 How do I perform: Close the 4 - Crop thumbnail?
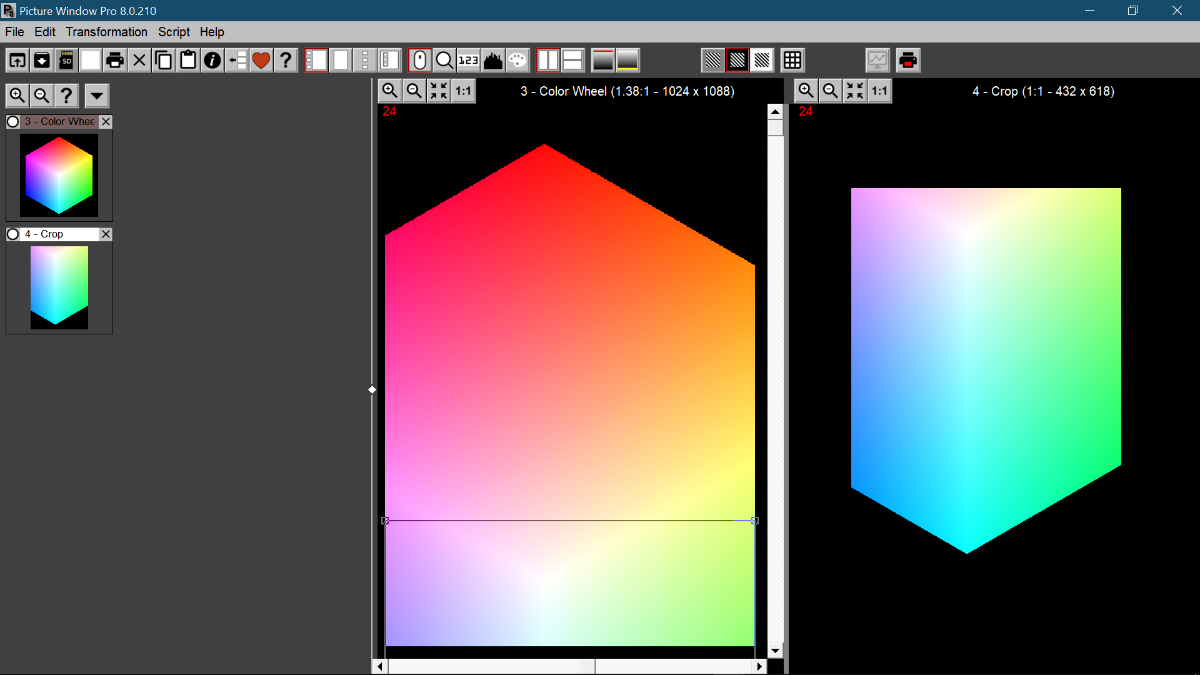tap(106, 234)
